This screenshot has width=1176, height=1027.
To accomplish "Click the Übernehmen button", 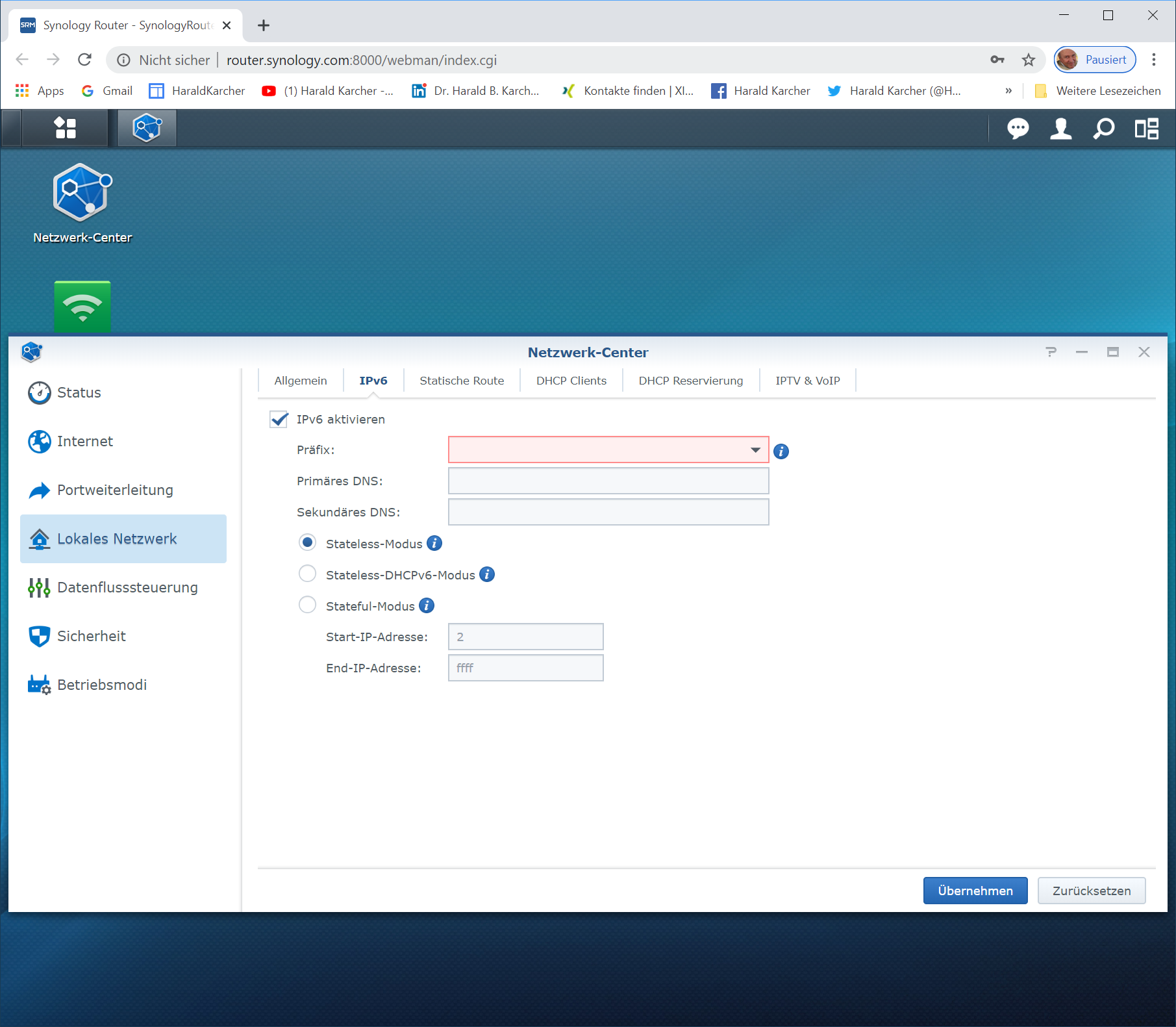I will pos(975,891).
